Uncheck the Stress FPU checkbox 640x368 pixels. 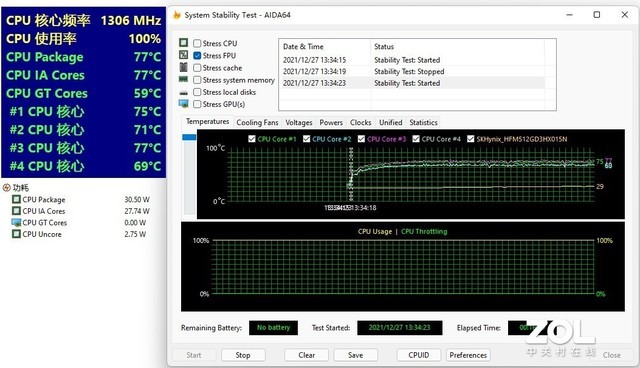point(197,55)
